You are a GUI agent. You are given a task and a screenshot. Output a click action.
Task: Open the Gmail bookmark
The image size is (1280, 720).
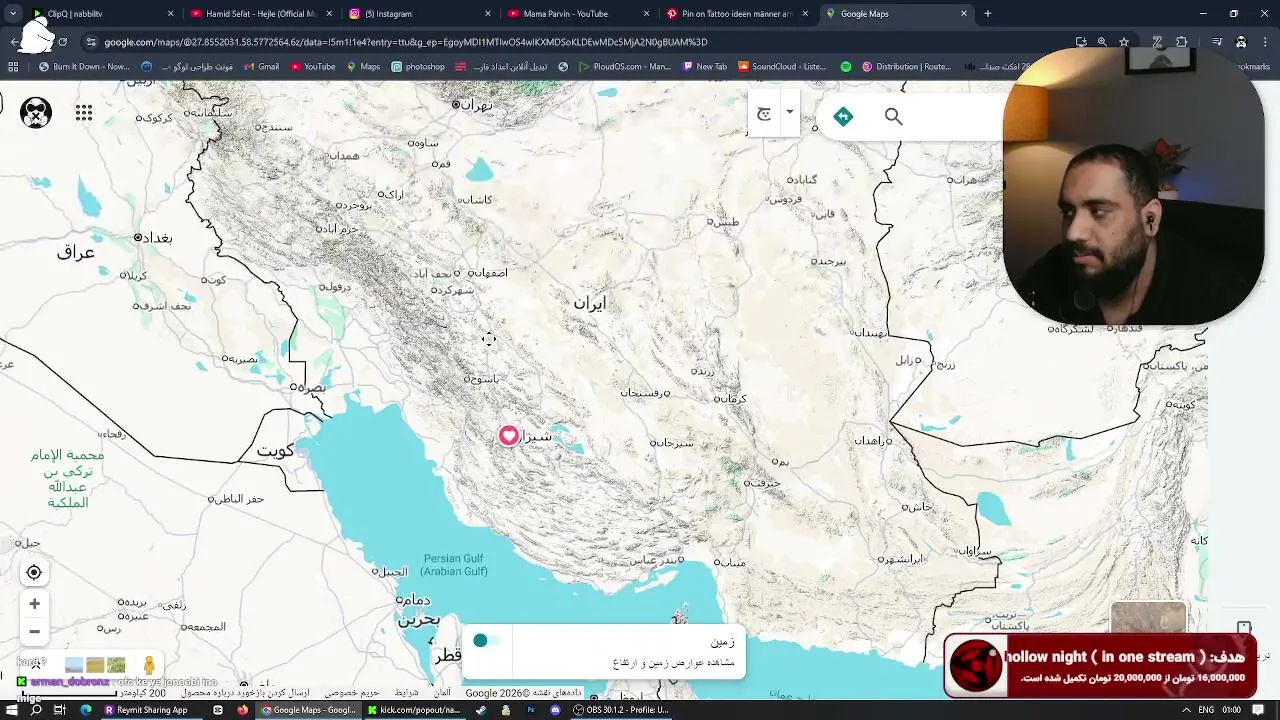261,67
